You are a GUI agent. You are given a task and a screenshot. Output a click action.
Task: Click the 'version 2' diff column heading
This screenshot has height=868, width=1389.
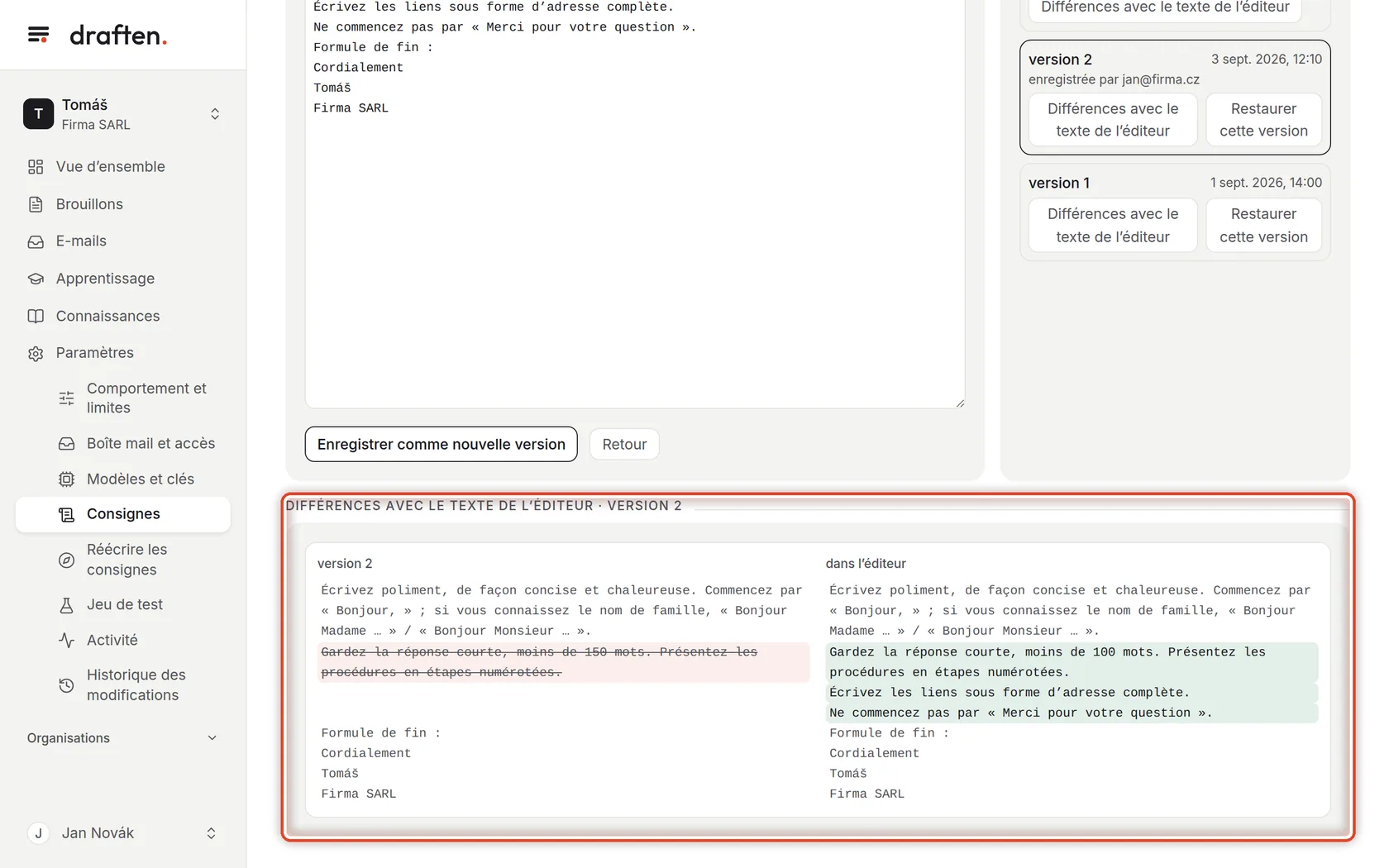tap(345, 564)
